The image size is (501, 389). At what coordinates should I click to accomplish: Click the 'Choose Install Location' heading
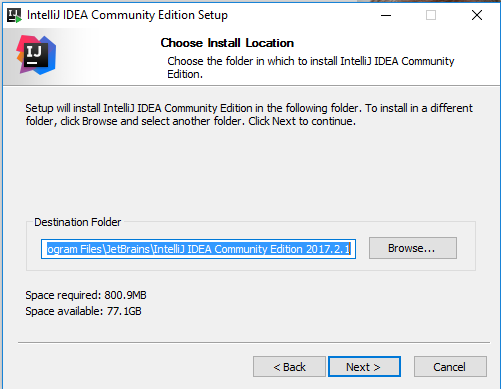coord(227,43)
